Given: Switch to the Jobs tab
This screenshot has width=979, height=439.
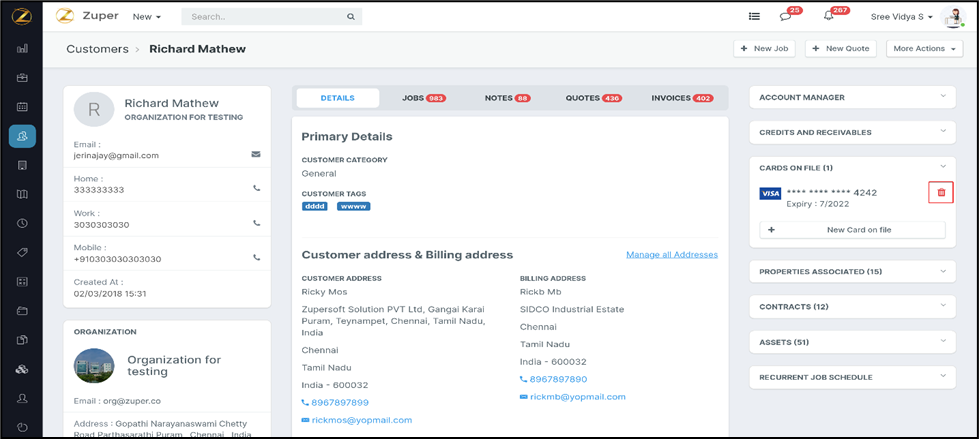Looking at the screenshot, I should (422, 98).
